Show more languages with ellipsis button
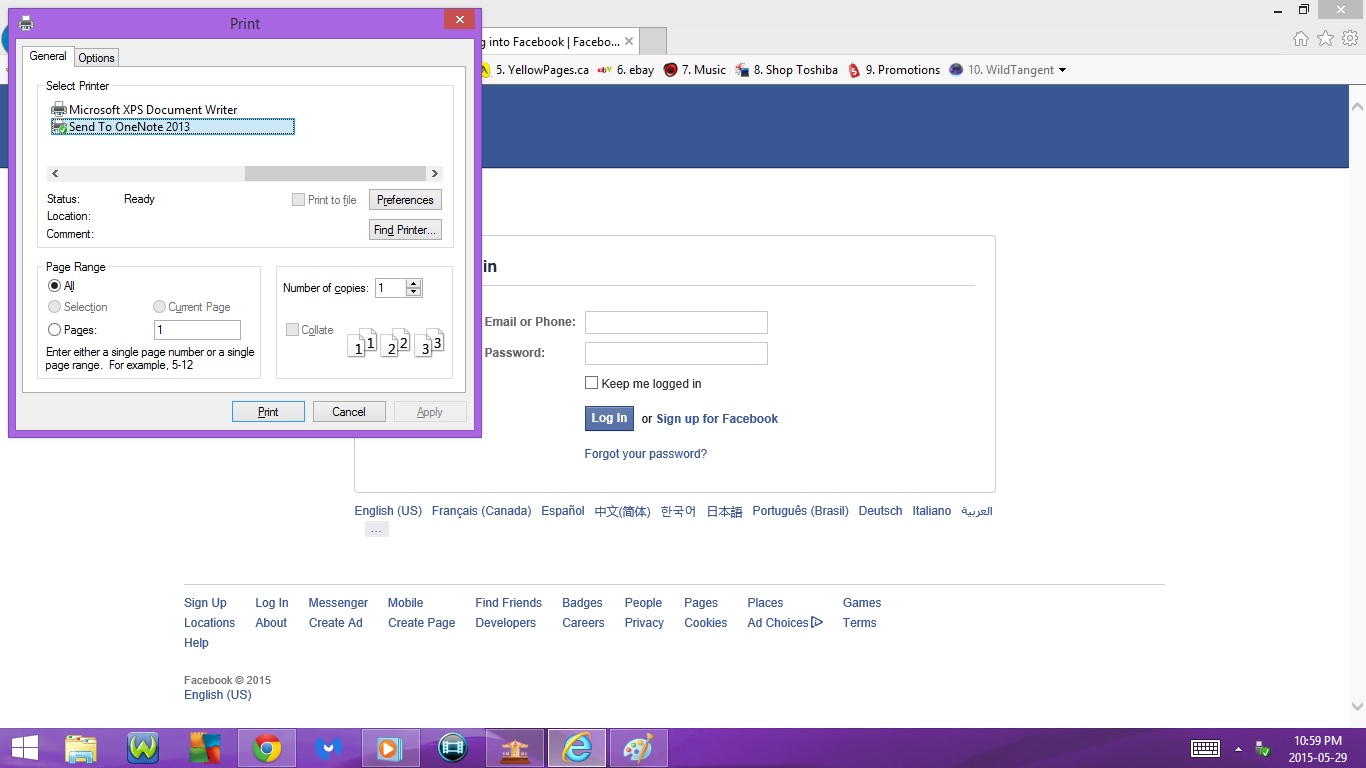 377,530
